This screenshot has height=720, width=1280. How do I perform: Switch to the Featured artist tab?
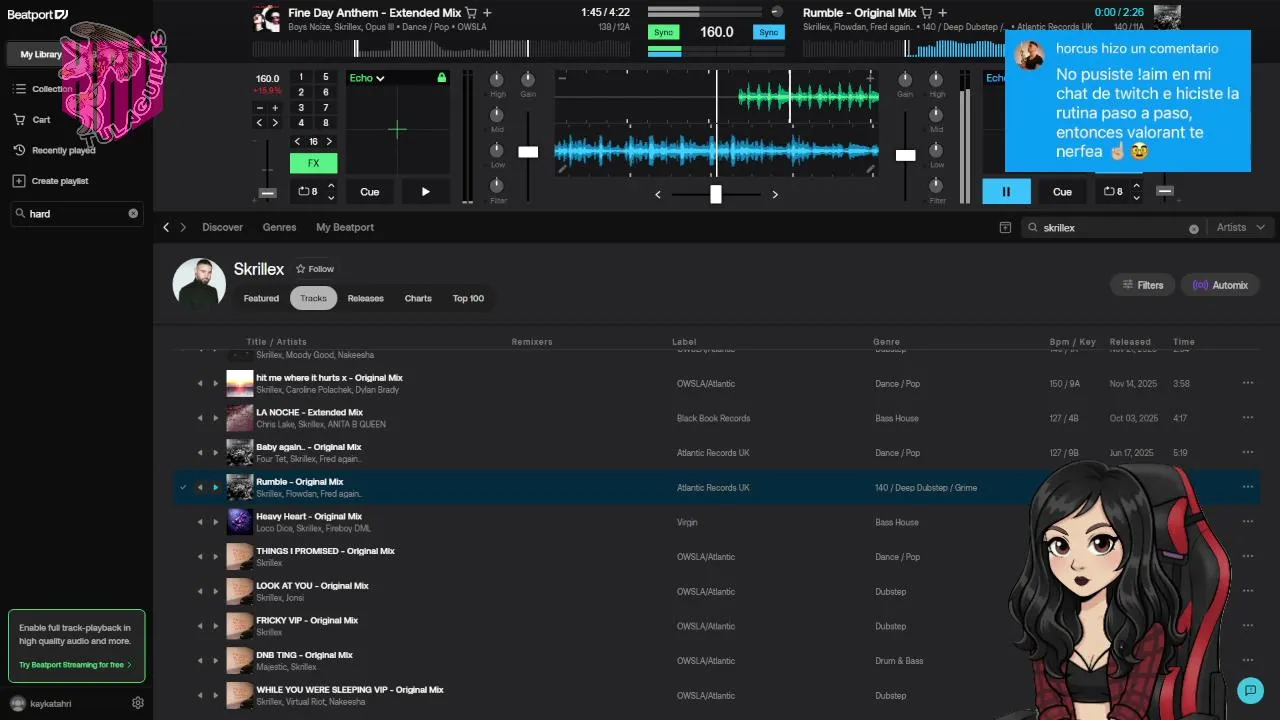point(261,298)
